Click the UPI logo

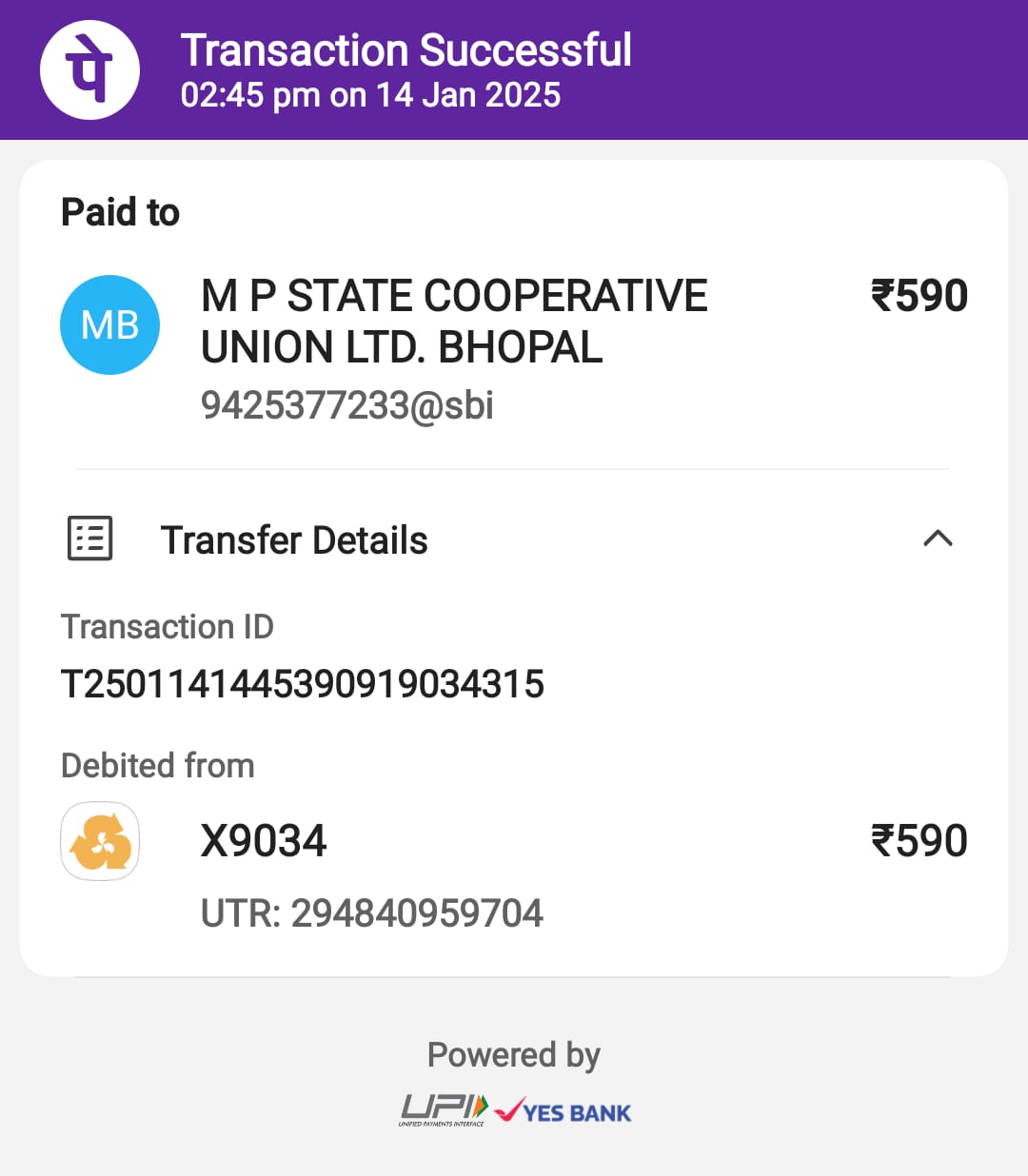coord(444,1110)
